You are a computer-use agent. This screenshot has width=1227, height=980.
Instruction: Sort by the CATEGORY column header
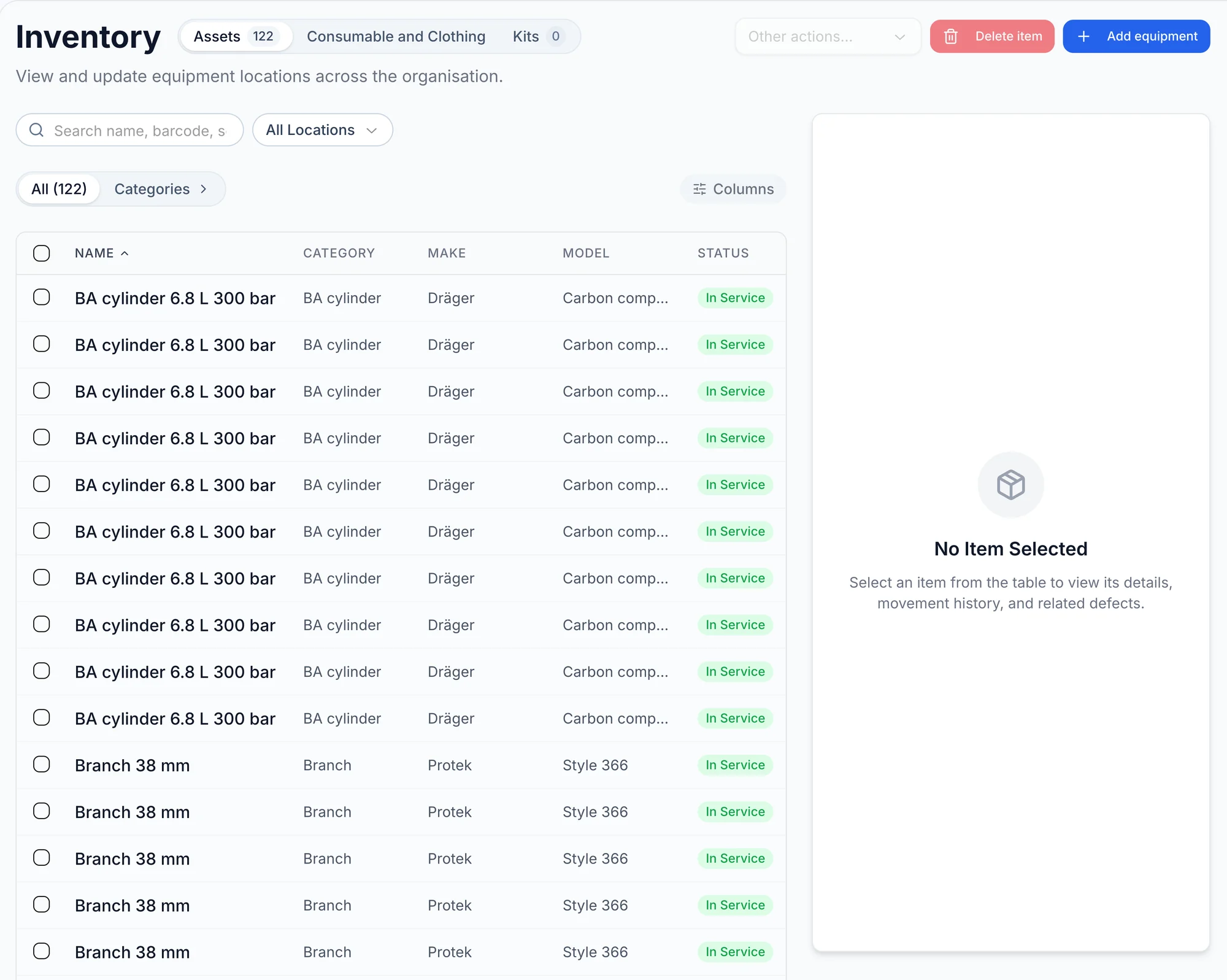click(x=339, y=253)
